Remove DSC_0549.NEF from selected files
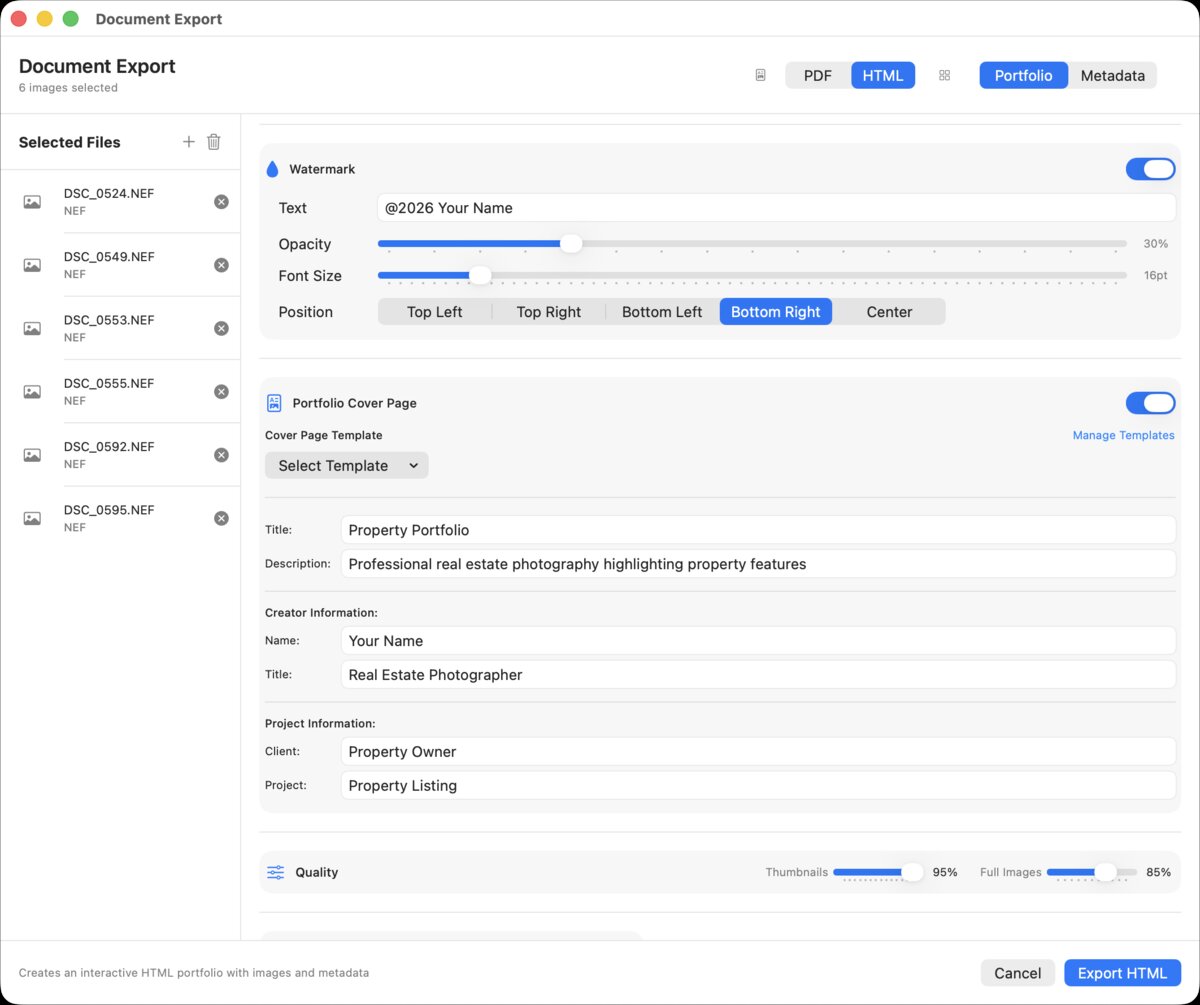 point(221,264)
